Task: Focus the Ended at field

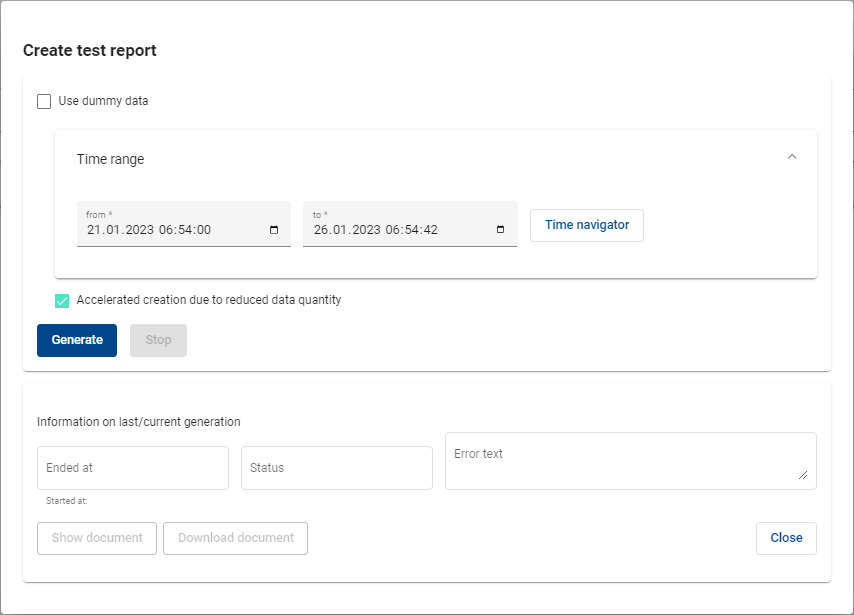Action: click(133, 468)
